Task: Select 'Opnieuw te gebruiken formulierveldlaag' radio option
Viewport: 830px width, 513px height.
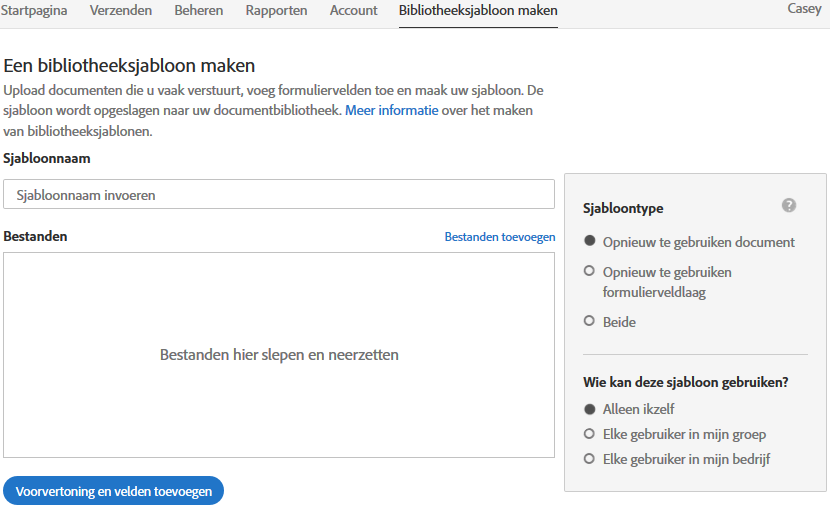Action: tap(590, 272)
